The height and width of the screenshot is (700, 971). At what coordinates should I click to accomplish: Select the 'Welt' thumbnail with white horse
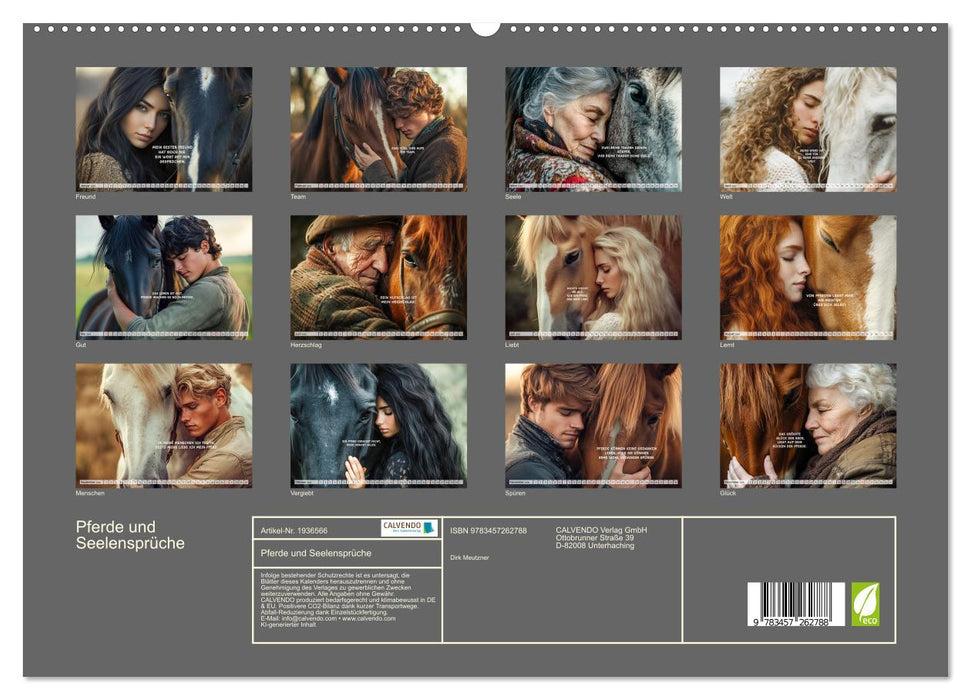click(x=808, y=129)
